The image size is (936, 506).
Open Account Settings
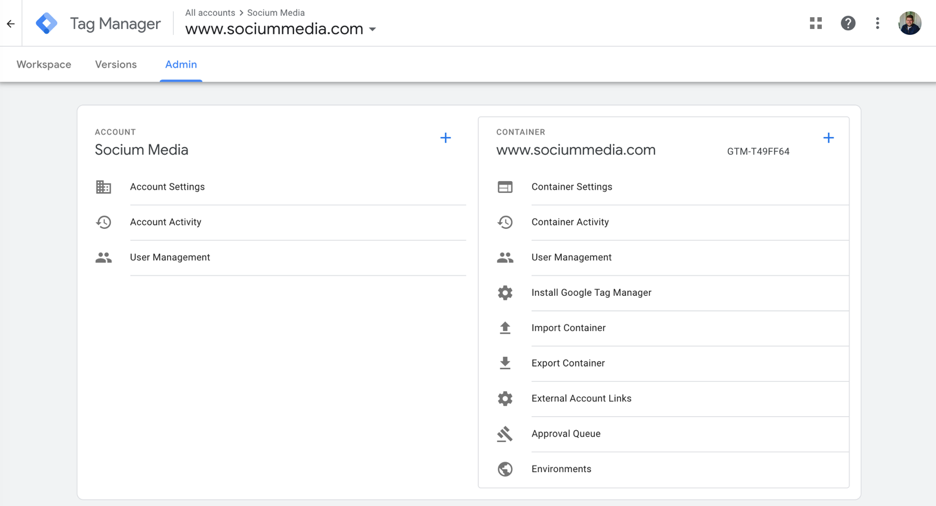pos(167,187)
